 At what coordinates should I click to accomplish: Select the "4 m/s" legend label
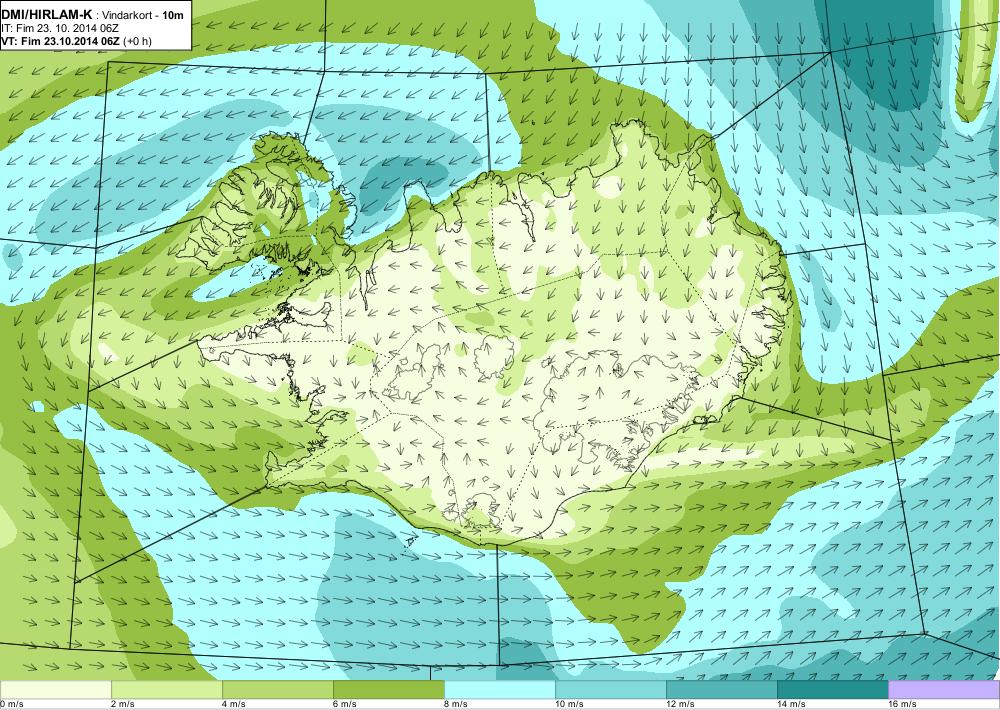234,704
